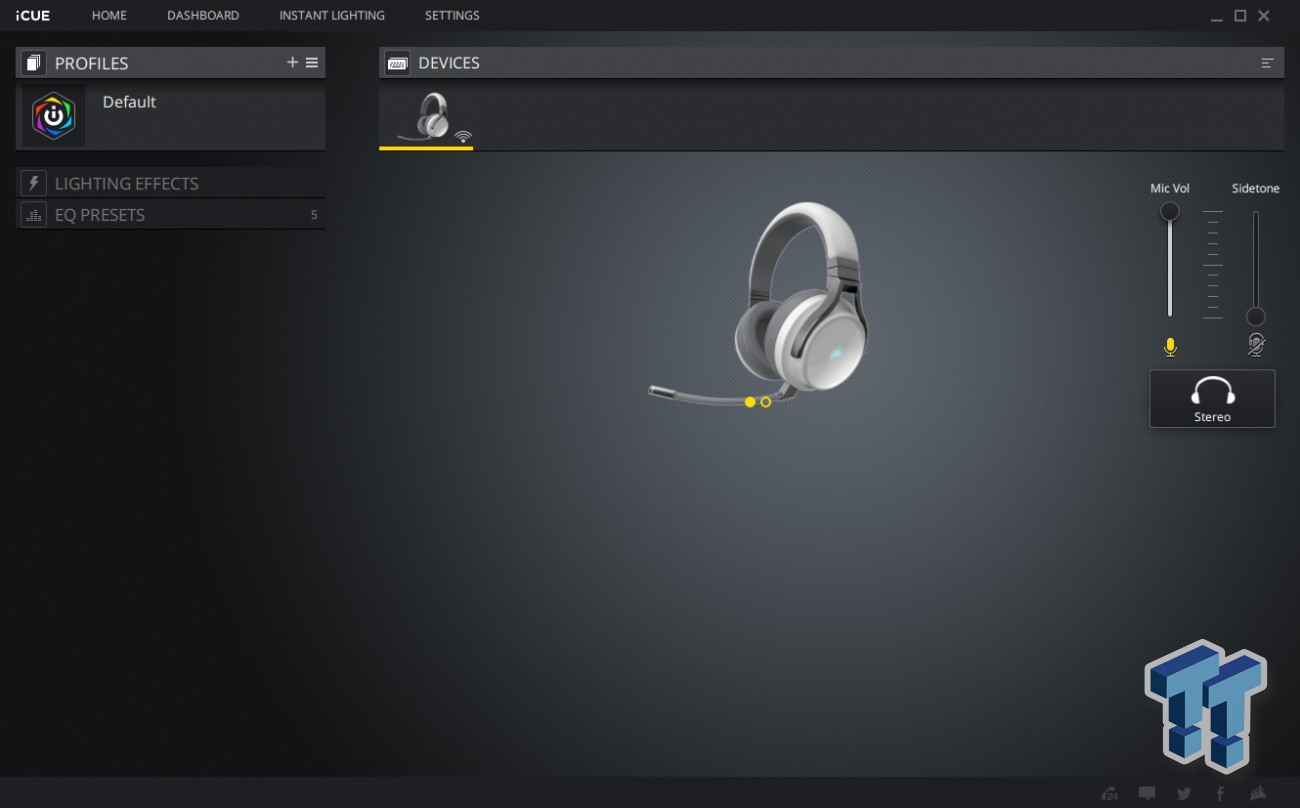Maximize the iCUE window
Viewport: 1300px width, 808px height.
pyautogui.click(x=1240, y=16)
